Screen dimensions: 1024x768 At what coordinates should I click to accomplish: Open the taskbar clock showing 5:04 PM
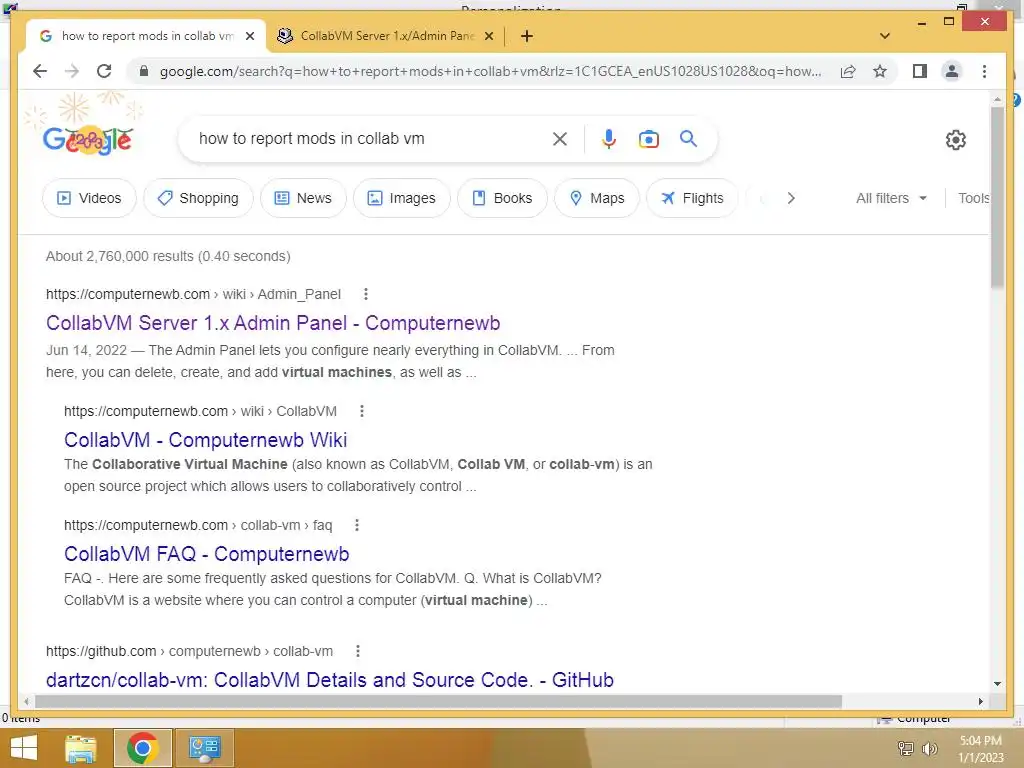(x=981, y=748)
